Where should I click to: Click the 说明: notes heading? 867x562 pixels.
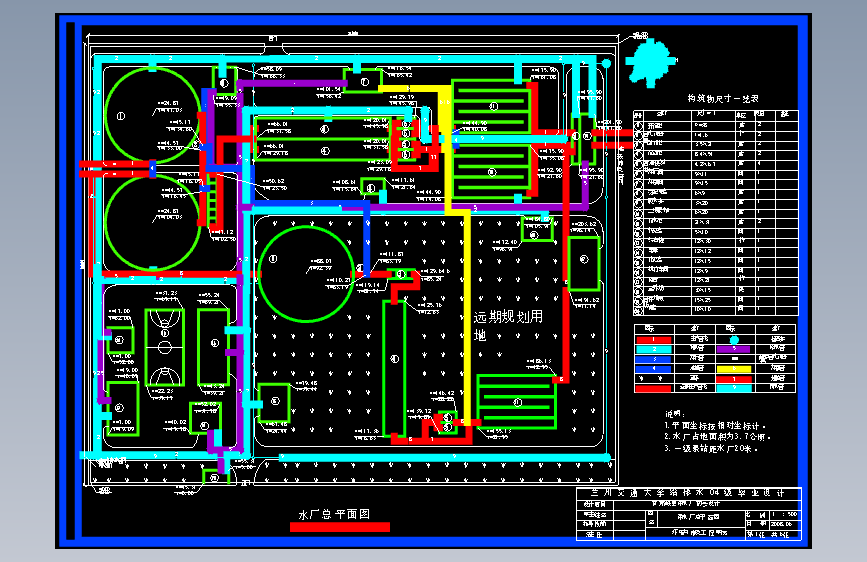[x=675, y=414]
